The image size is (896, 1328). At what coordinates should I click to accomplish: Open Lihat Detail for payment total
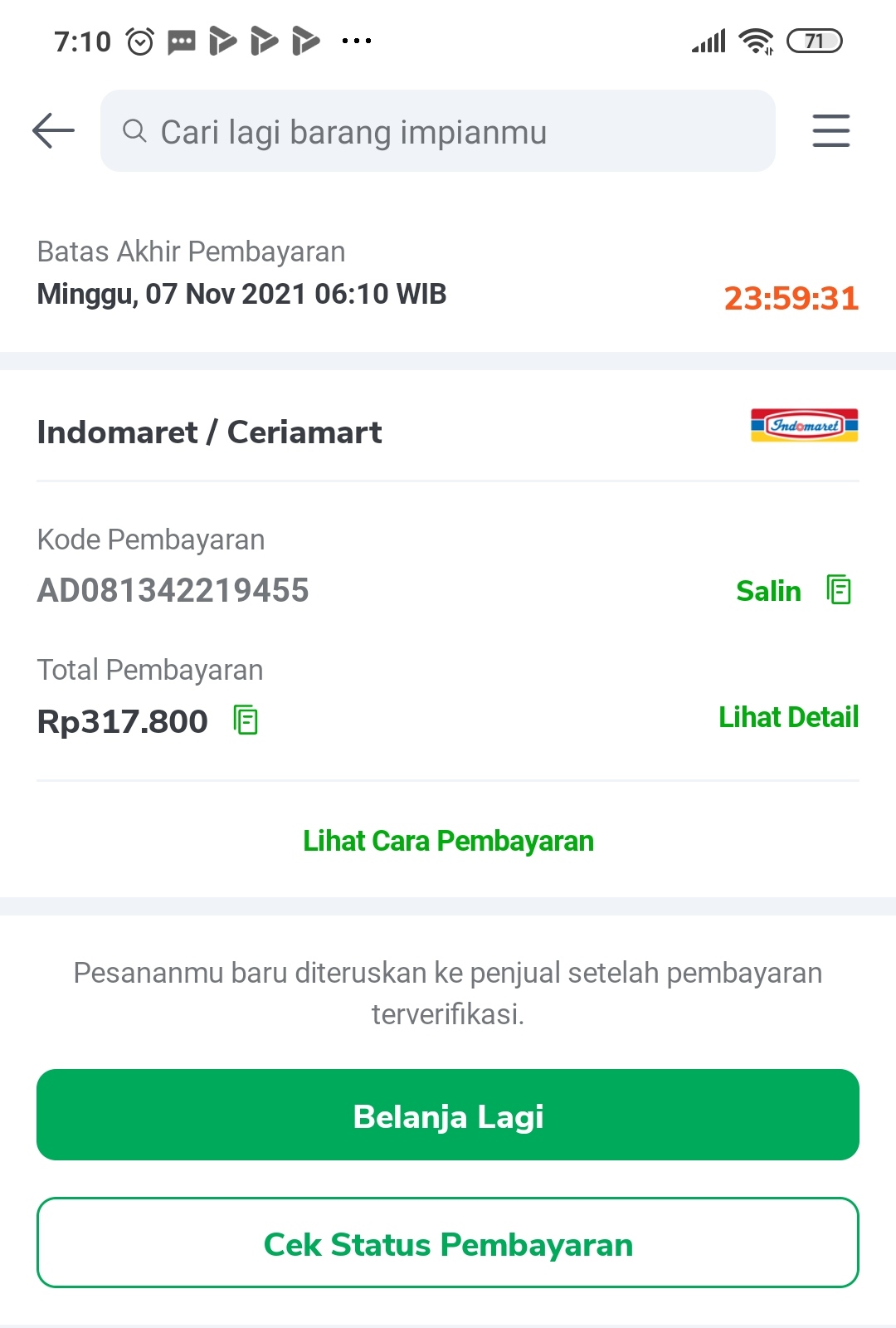(788, 717)
